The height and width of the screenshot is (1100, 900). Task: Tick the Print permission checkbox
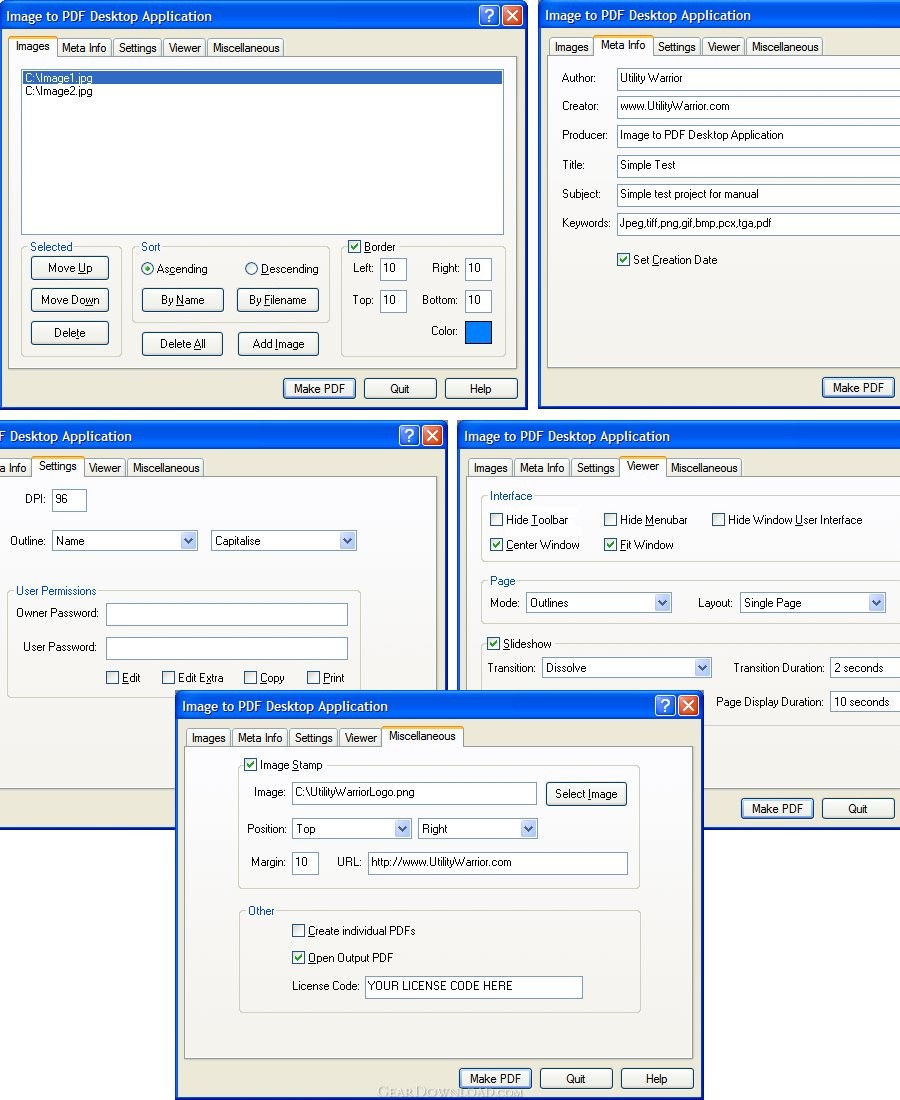[x=314, y=677]
